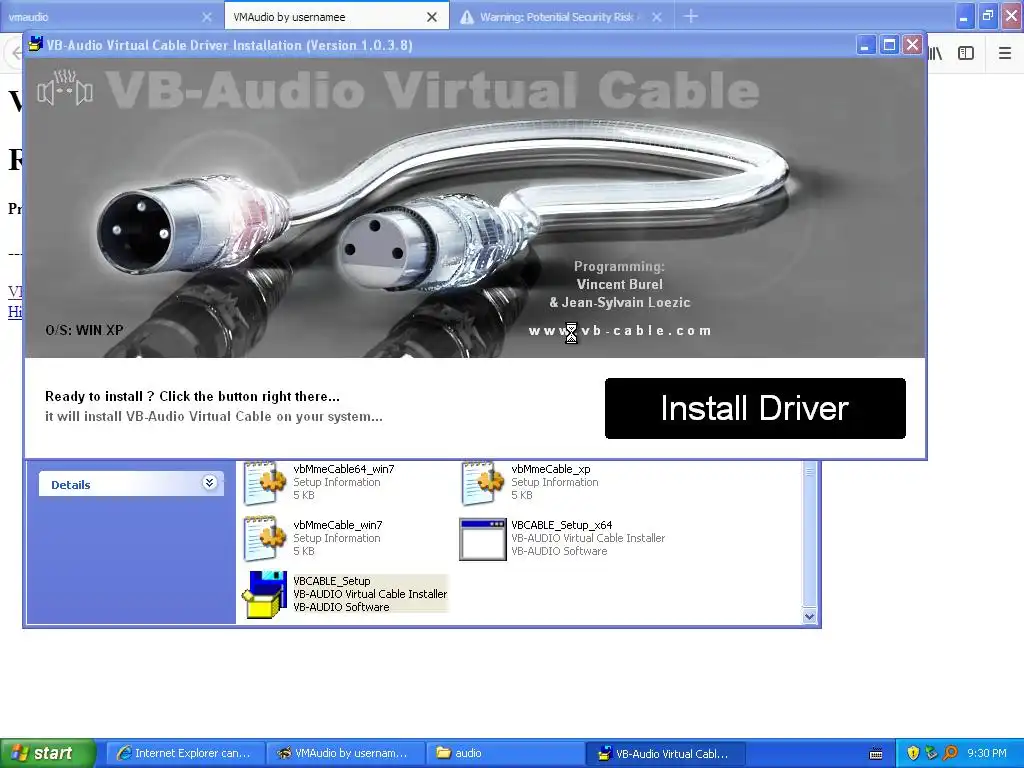This screenshot has height=768, width=1024.
Task: Click the security shield tray icon
Action: coord(913,753)
